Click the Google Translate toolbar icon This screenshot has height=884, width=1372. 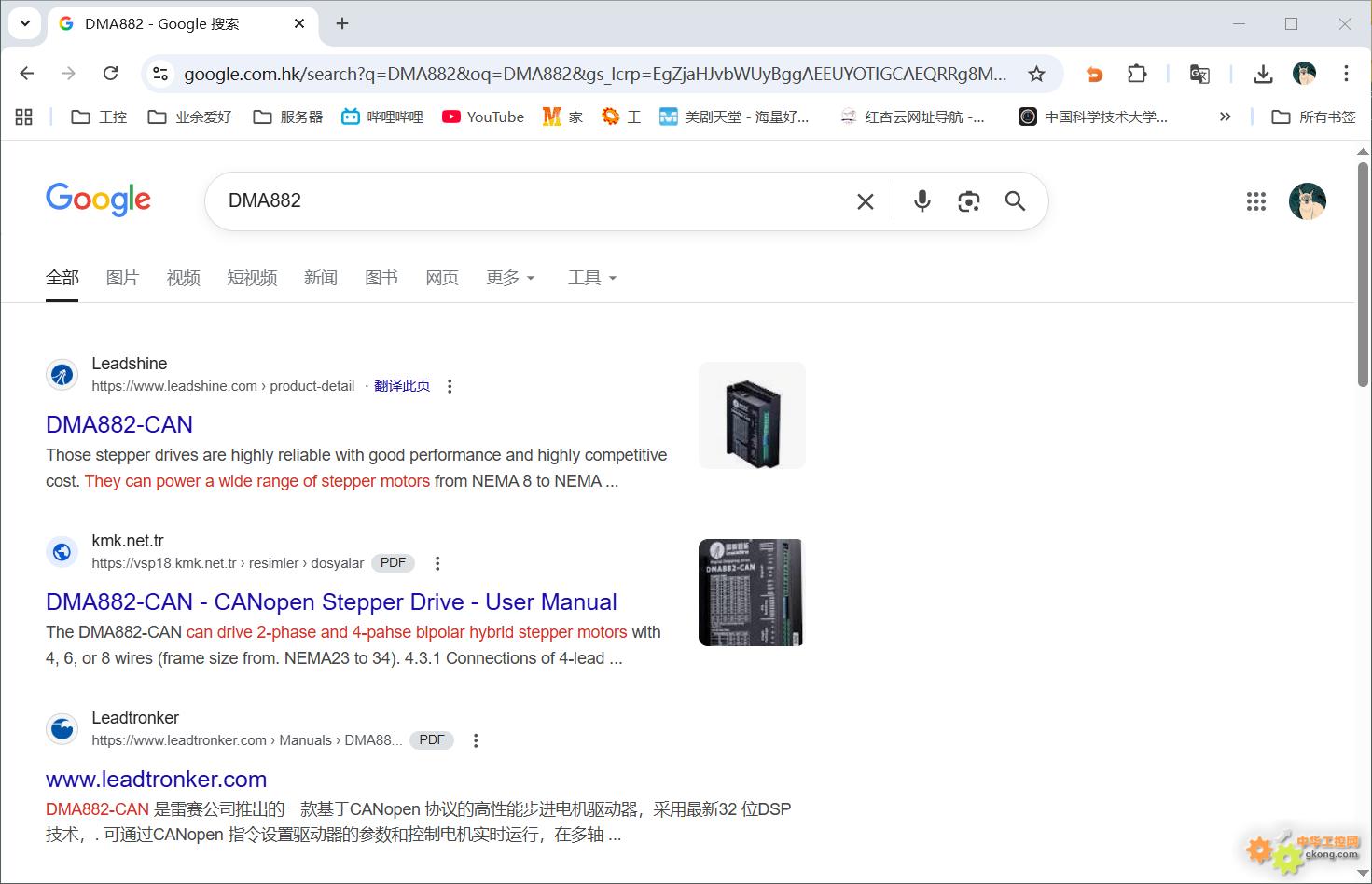click(x=1199, y=74)
